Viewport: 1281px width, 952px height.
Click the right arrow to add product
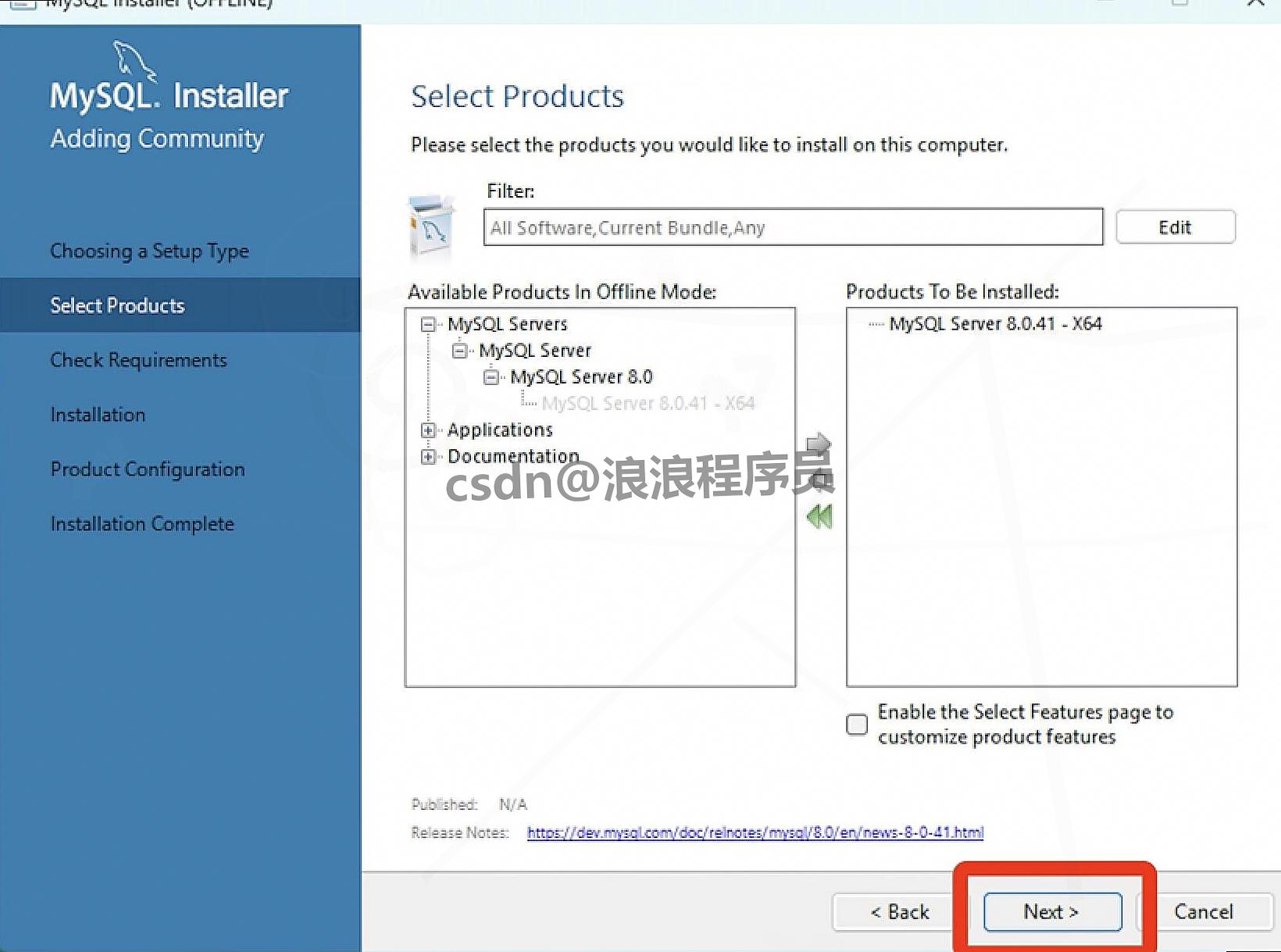[x=818, y=444]
